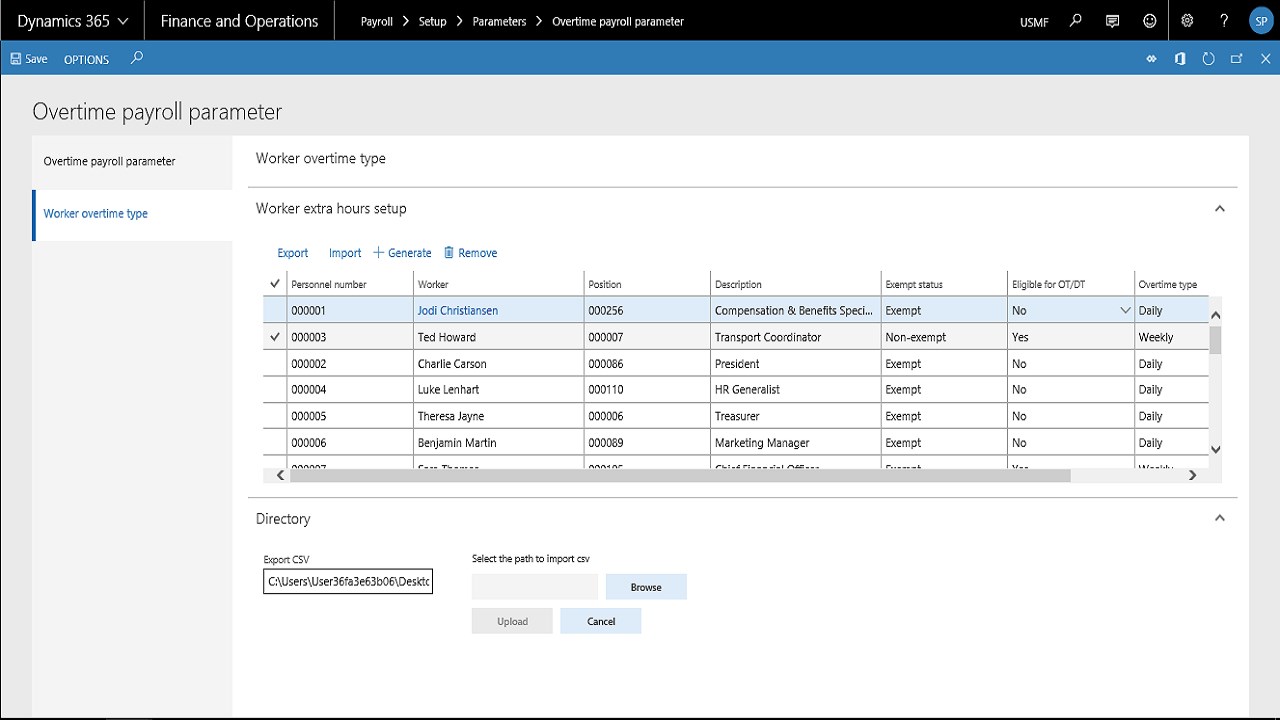Click the smiley feedback icon
This screenshot has height=720, width=1280.
pyautogui.click(x=1150, y=21)
